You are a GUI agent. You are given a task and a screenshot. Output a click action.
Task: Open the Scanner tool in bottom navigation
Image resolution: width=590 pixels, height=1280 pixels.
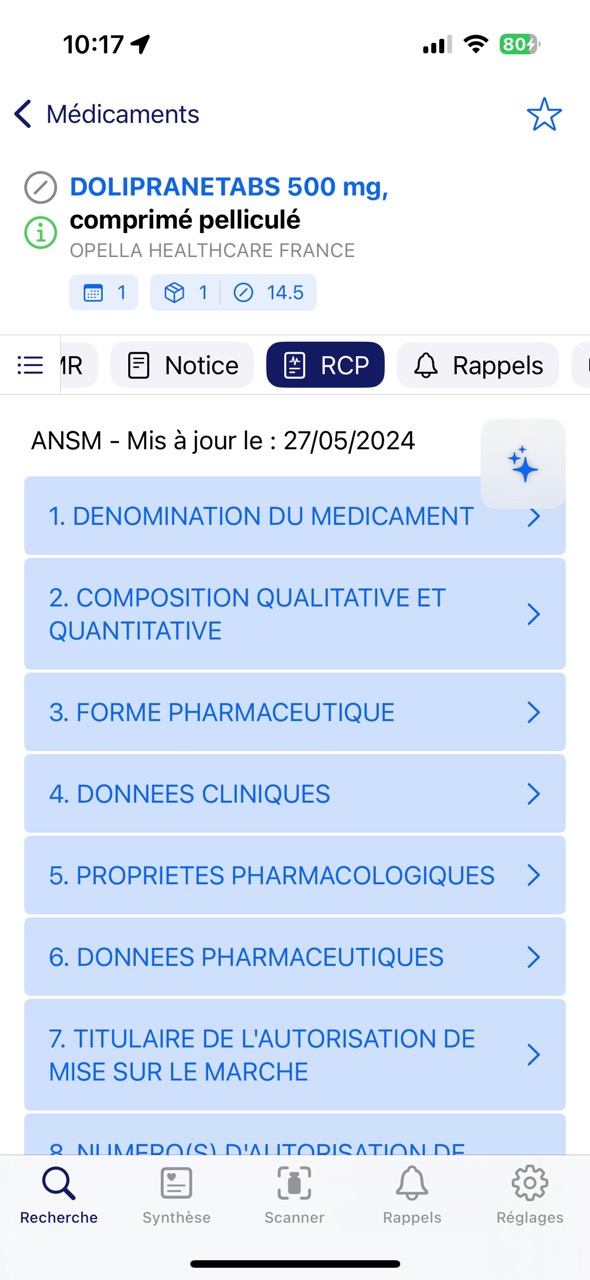[293, 1195]
